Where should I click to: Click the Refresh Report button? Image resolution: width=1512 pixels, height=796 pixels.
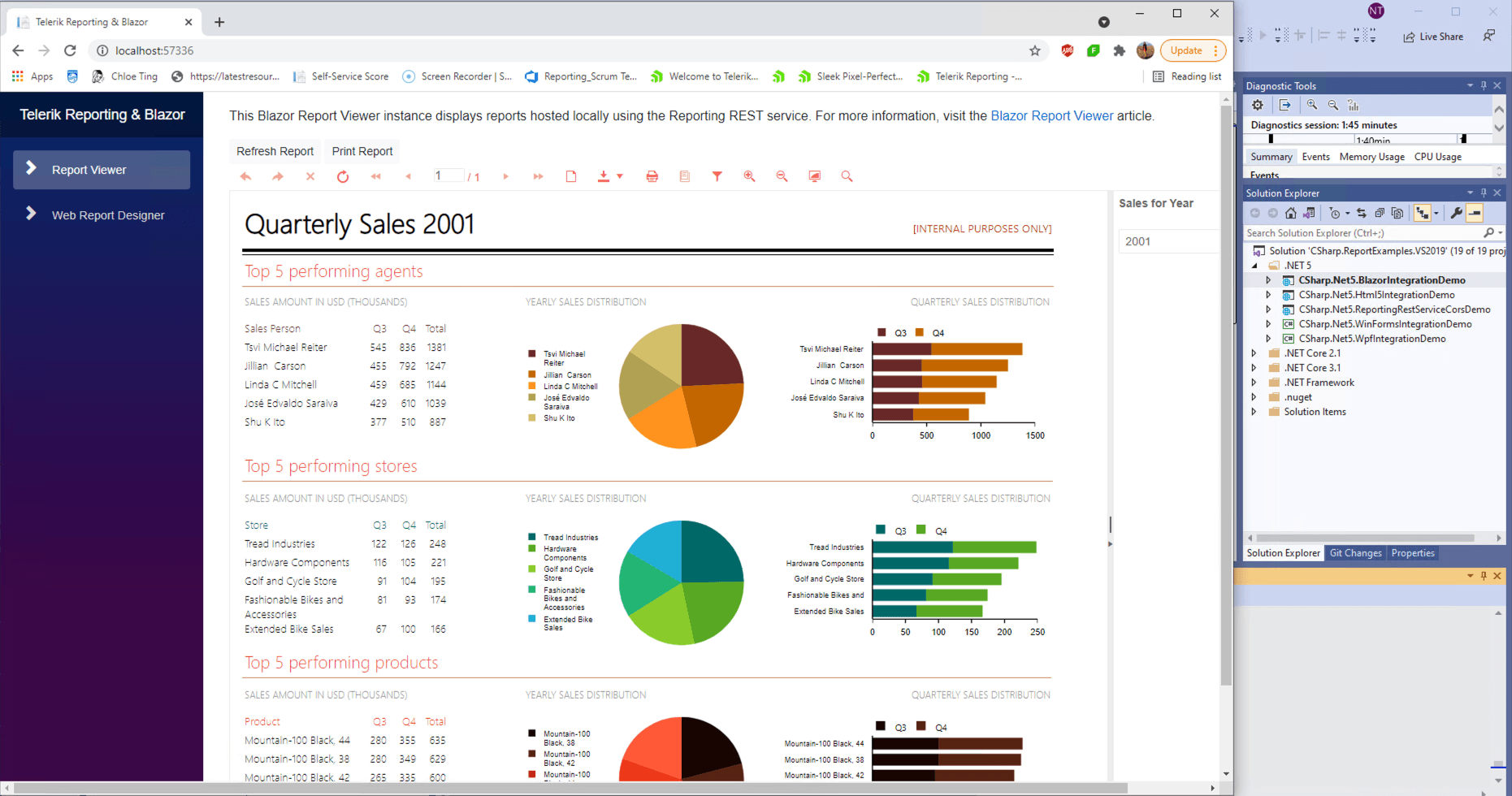(275, 151)
